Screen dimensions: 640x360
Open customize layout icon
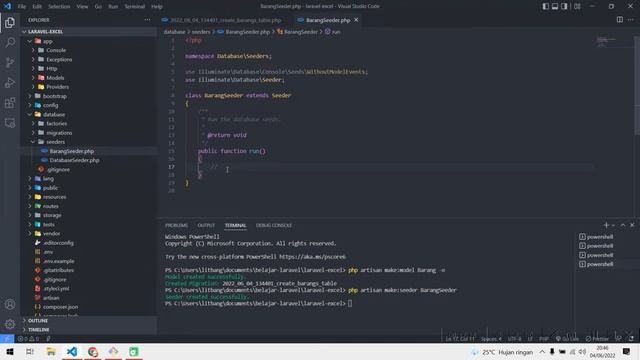point(577,6)
